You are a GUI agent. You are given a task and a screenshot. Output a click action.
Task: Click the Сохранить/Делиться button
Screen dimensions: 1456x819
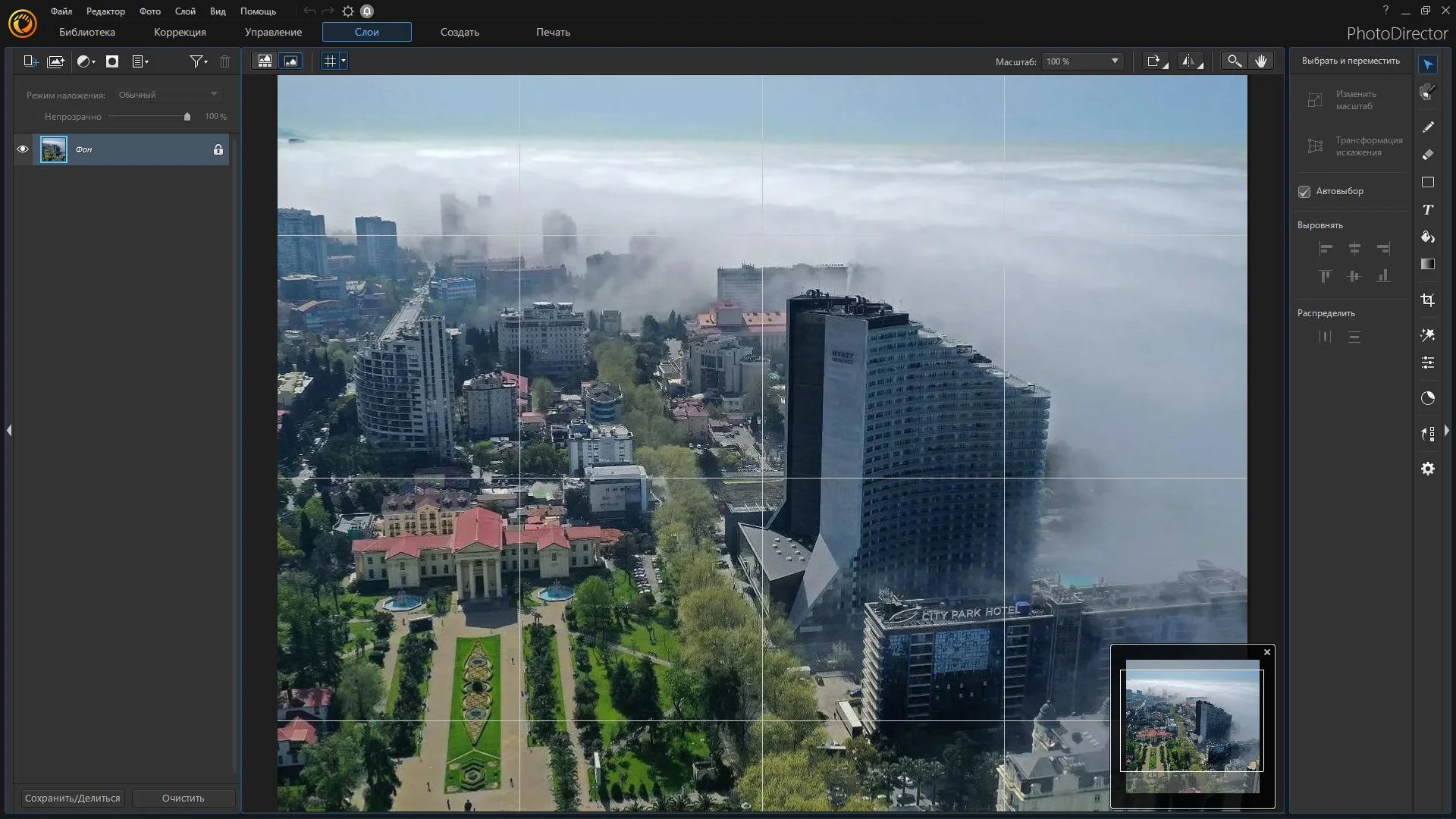click(x=72, y=798)
